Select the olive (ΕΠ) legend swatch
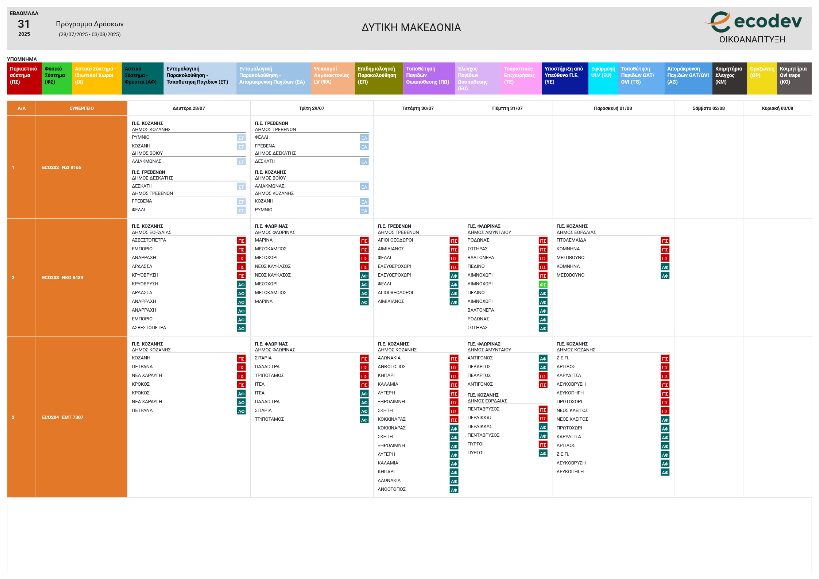 [x=379, y=78]
